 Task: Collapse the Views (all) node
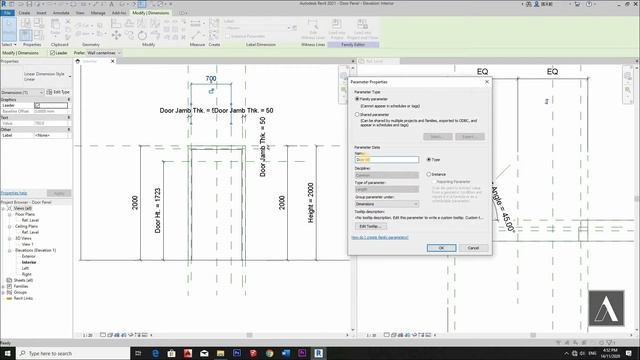(x=3, y=209)
